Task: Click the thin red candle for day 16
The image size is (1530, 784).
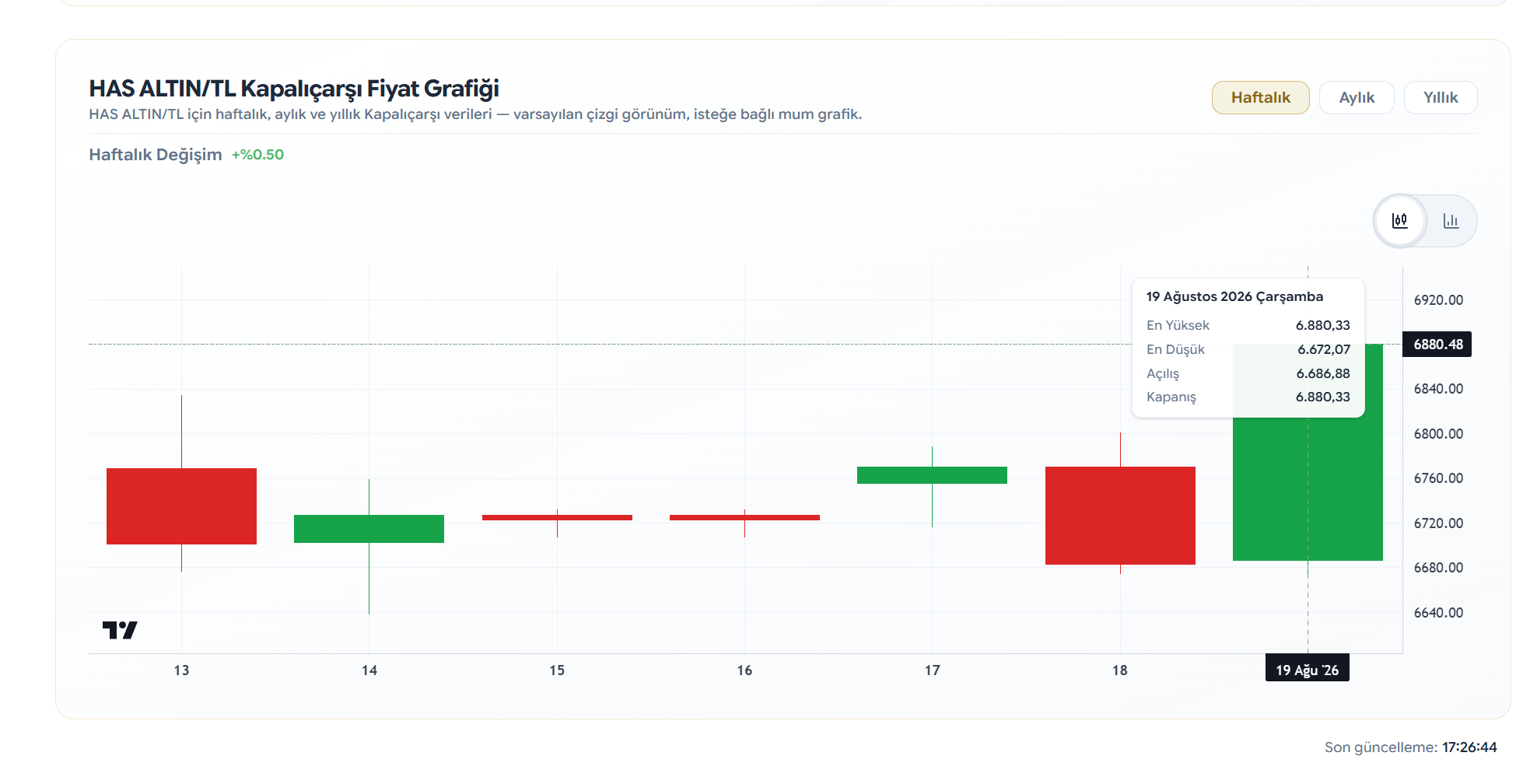Action: coord(744,517)
